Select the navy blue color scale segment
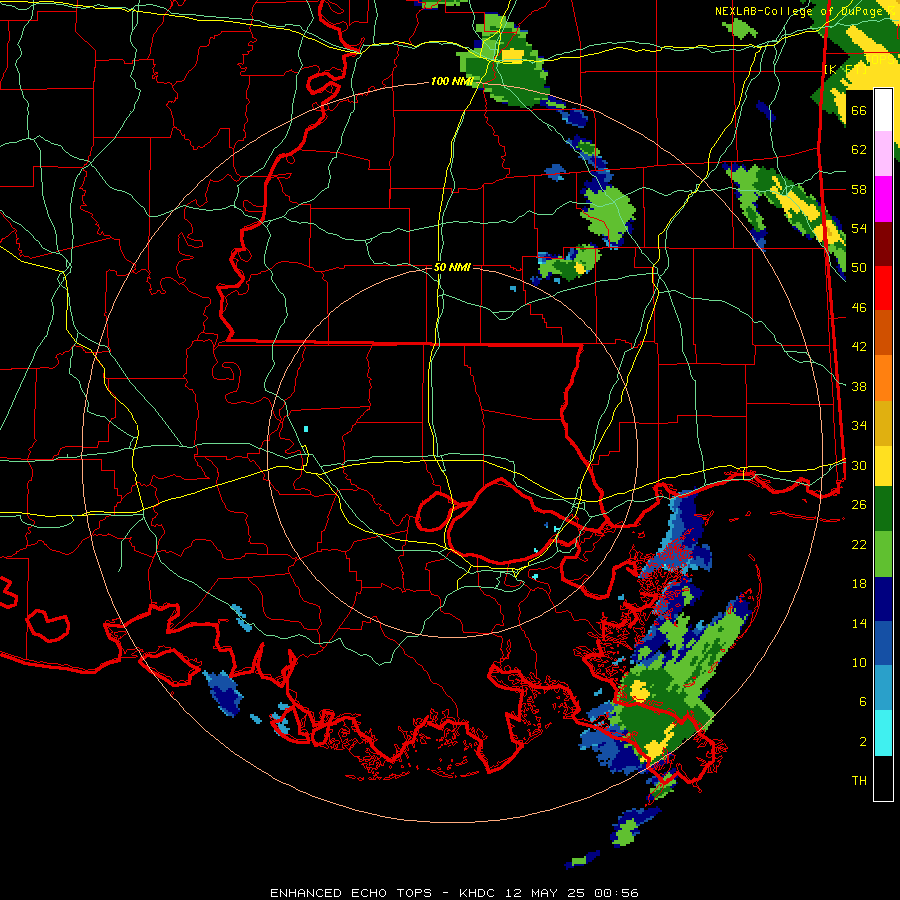The width and height of the screenshot is (900, 900). [883, 599]
